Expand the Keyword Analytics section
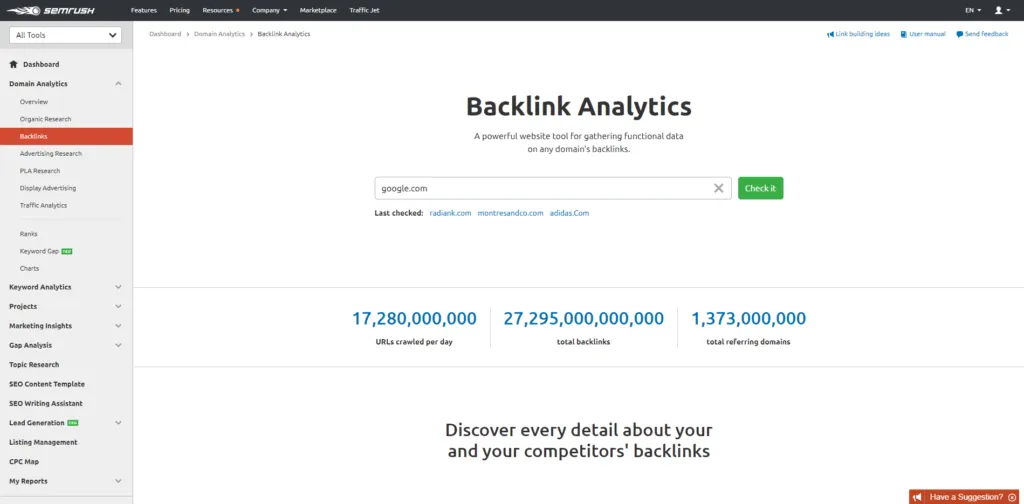Screen dimensions: 1024x504 tap(118, 287)
